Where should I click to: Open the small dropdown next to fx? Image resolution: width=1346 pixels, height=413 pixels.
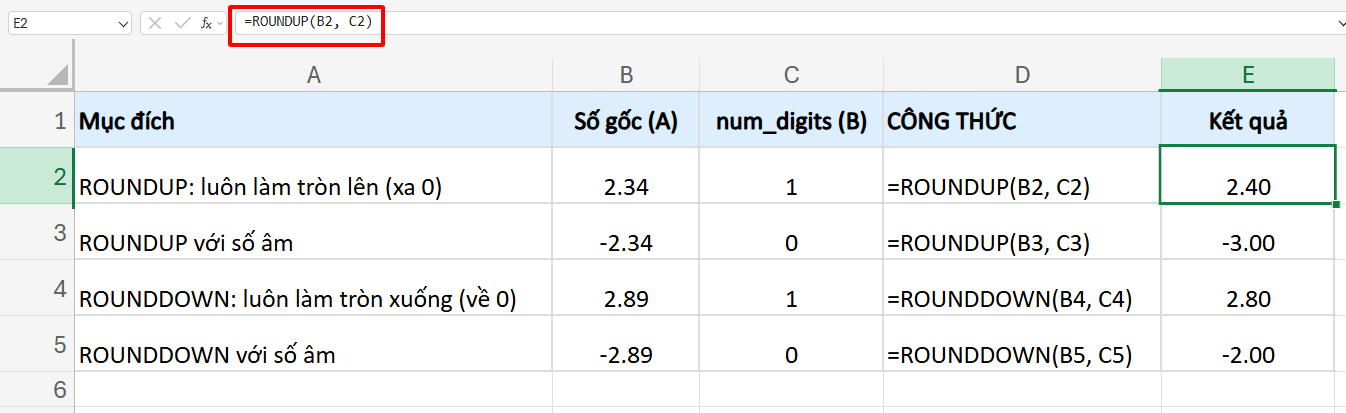click(220, 23)
